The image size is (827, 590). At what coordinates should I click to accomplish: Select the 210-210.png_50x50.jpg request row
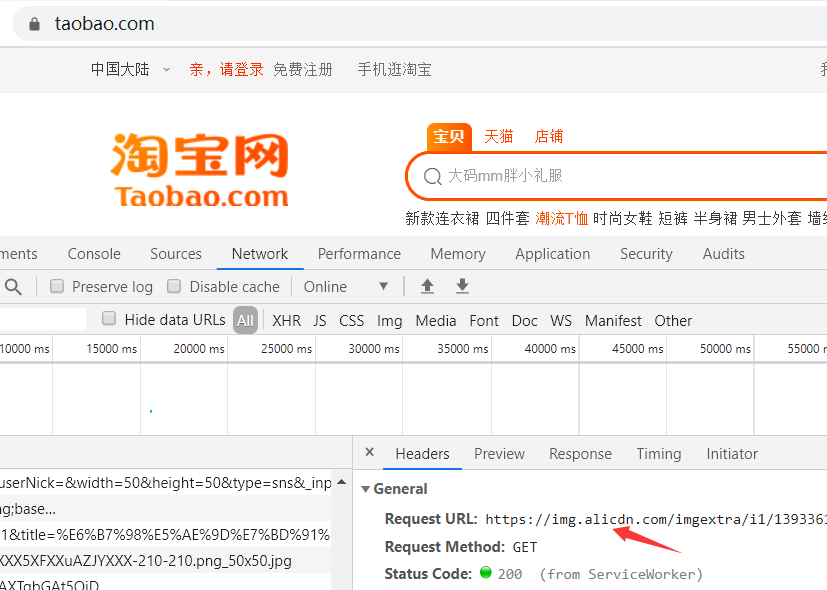pos(166,560)
